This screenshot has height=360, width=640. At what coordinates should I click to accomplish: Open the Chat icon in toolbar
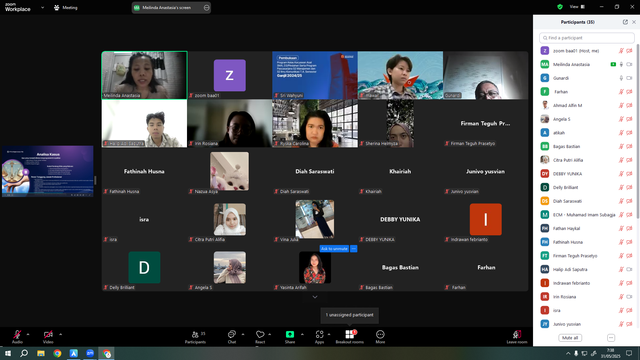232,335
